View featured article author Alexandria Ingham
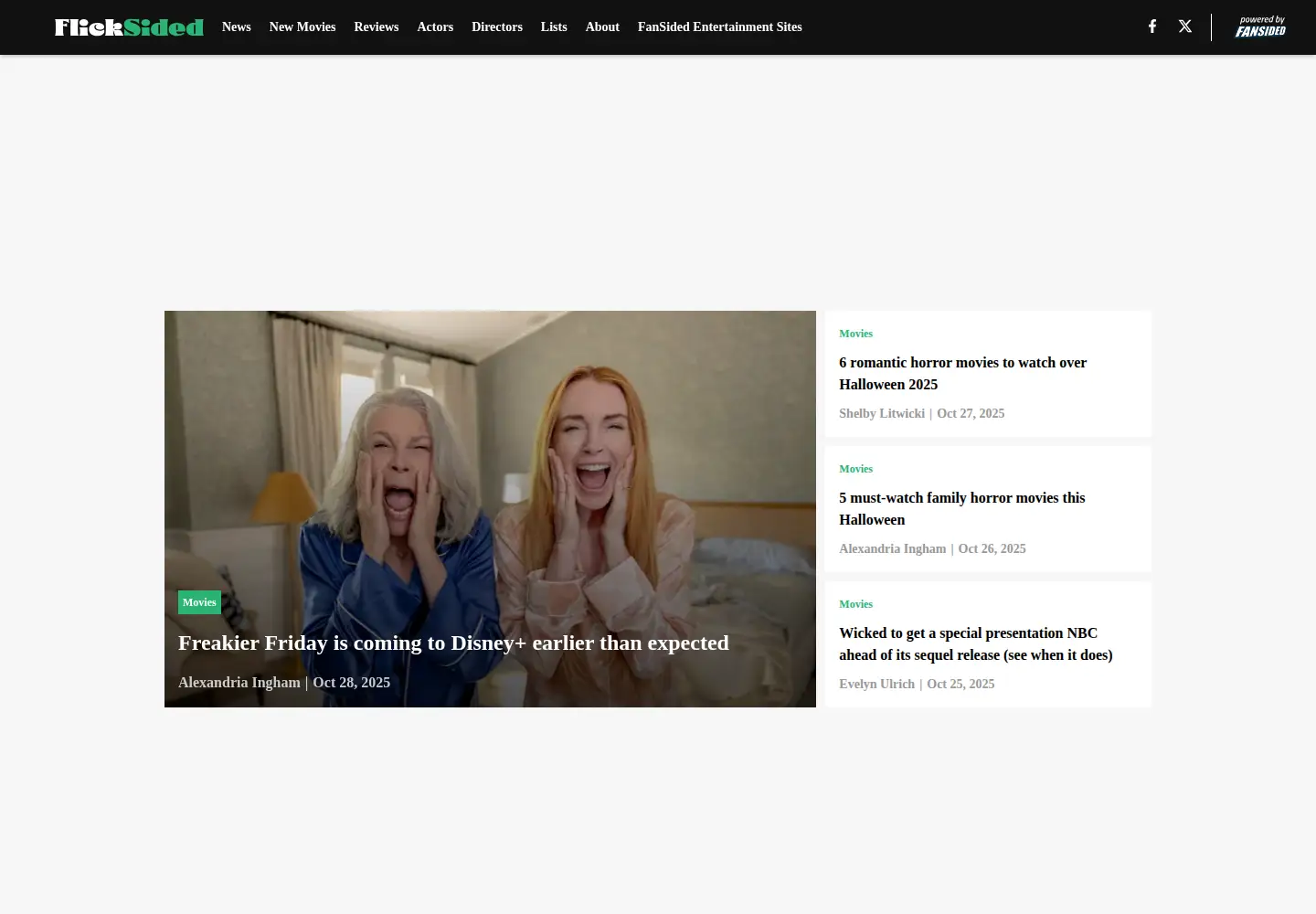The image size is (1316, 914). [239, 683]
